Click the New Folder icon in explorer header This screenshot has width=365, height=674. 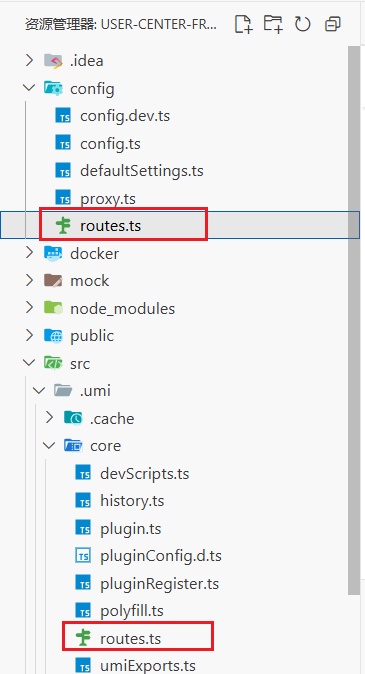pyautogui.click(x=273, y=24)
